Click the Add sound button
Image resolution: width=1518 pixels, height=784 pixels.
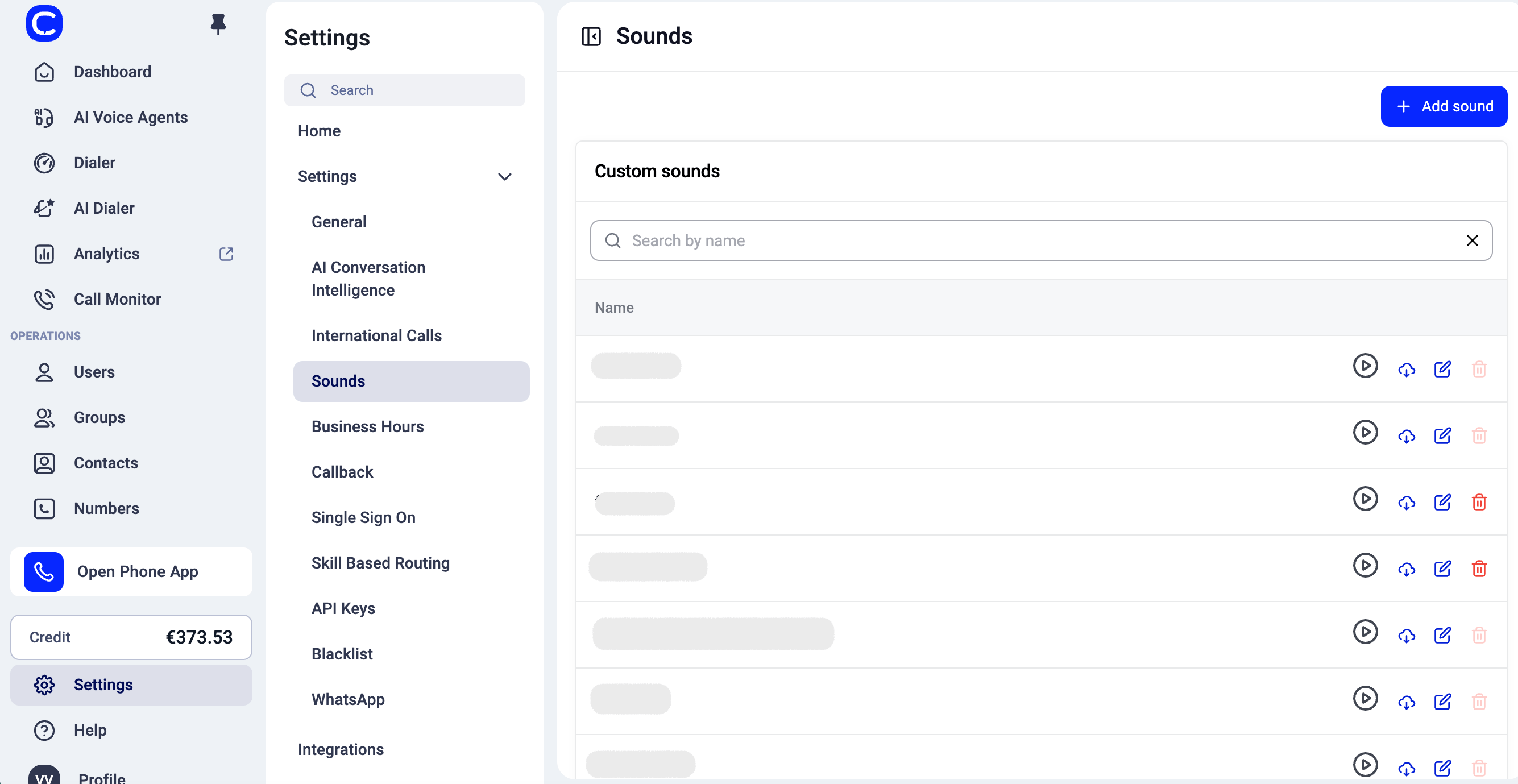[x=1444, y=106]
